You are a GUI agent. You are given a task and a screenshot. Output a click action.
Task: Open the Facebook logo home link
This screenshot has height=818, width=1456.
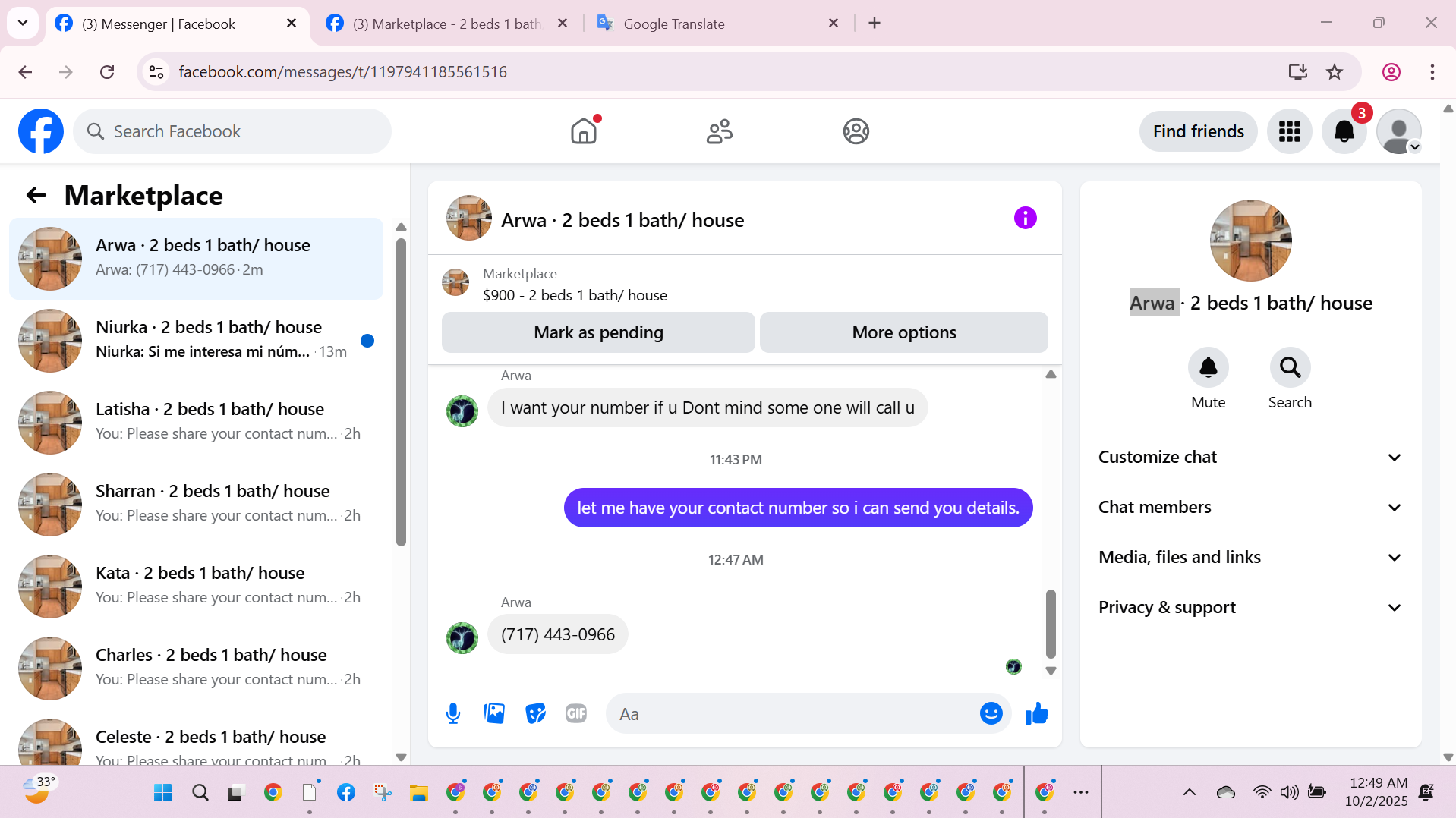click(41, 131)
